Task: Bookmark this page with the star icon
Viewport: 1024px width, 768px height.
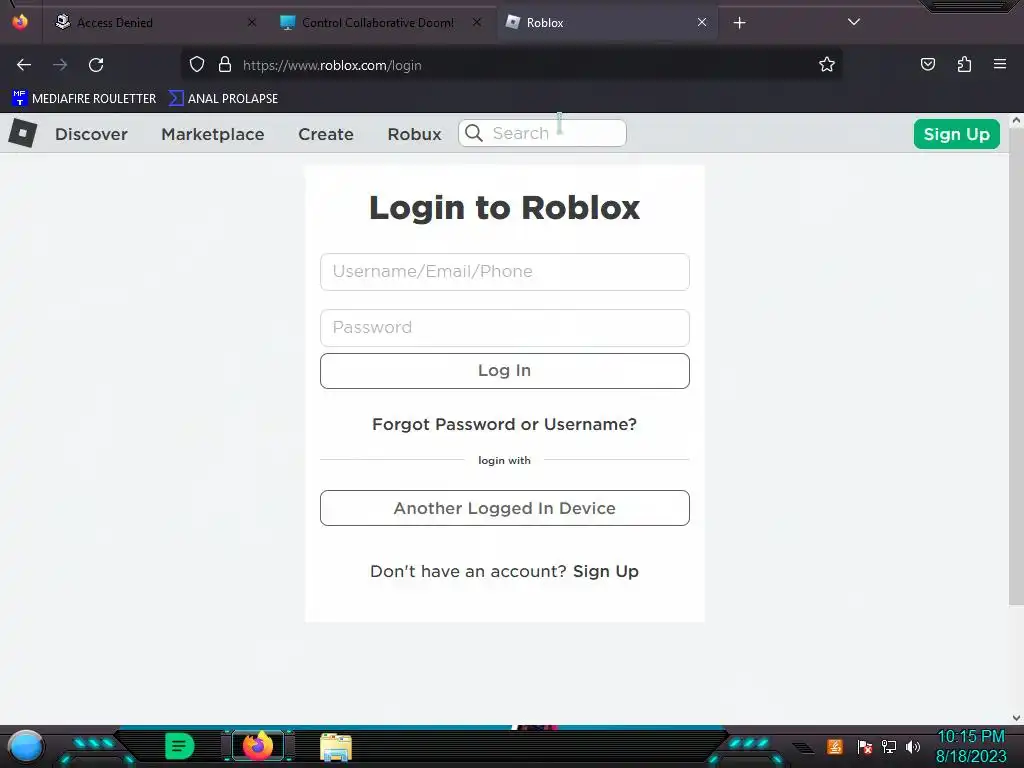Action: click(827, 65)
